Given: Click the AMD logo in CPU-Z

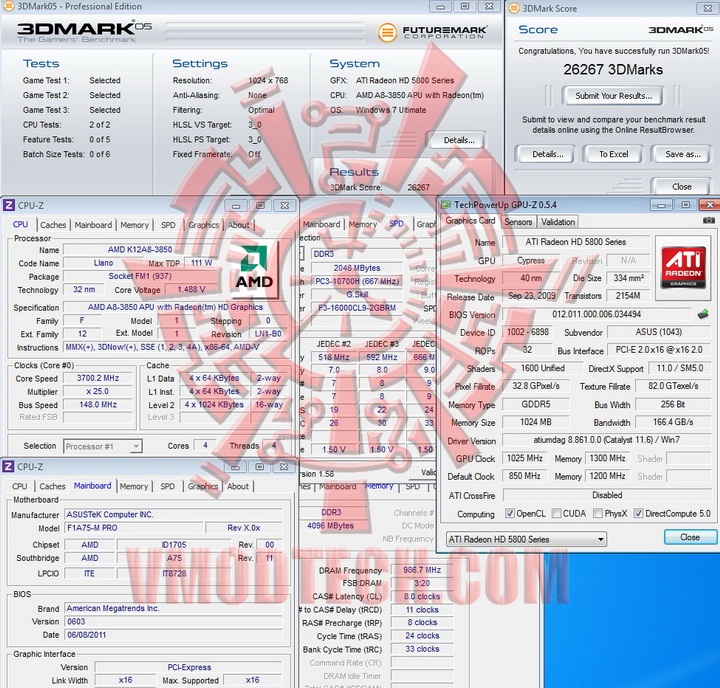Looking at the screenshot, I should point(254,268).
